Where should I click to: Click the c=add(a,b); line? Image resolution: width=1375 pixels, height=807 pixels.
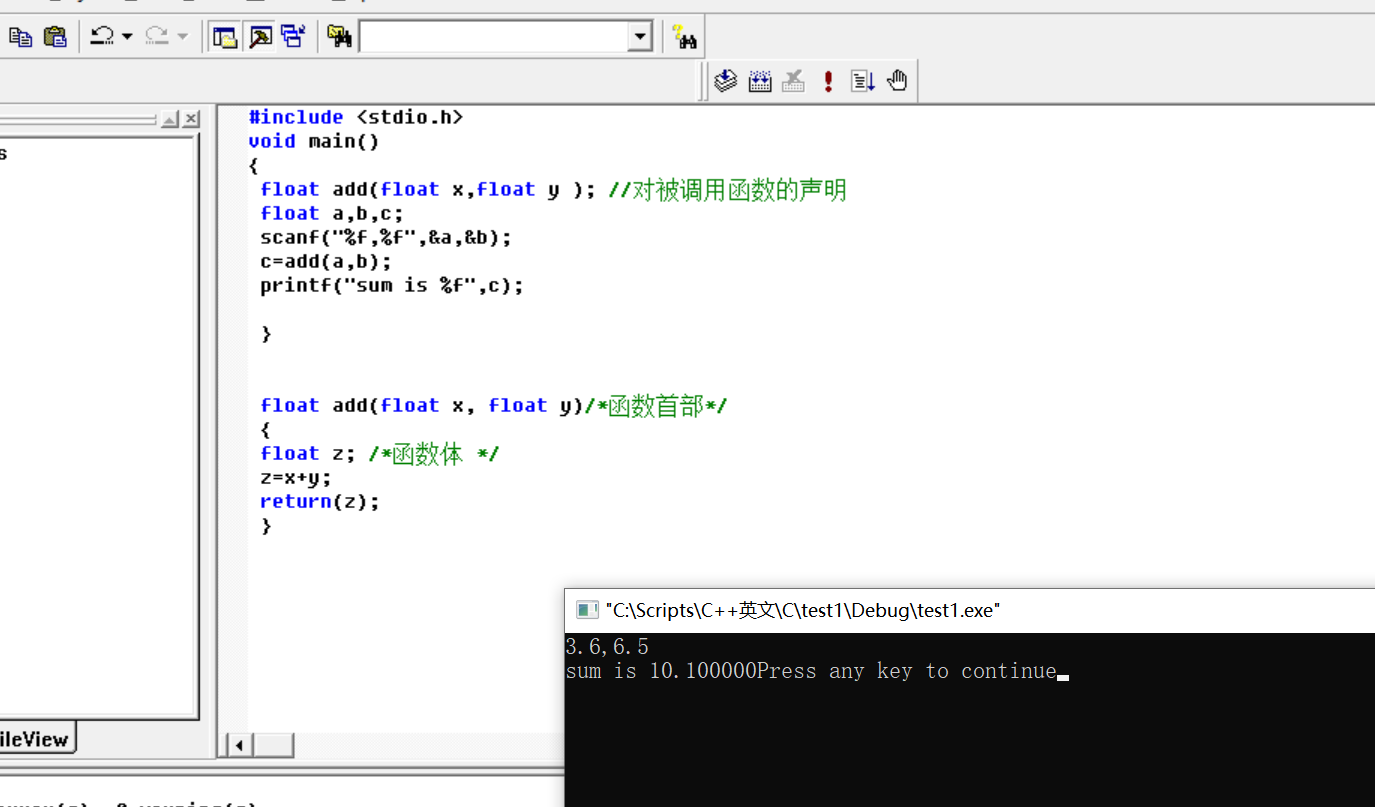pyautogui.click(x=326, y=261)
